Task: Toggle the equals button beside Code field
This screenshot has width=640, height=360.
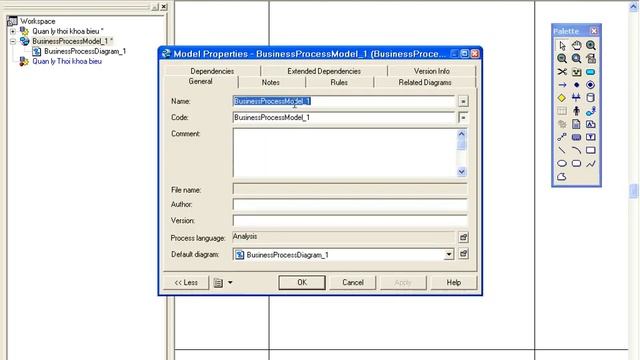Action: [463, 118]
